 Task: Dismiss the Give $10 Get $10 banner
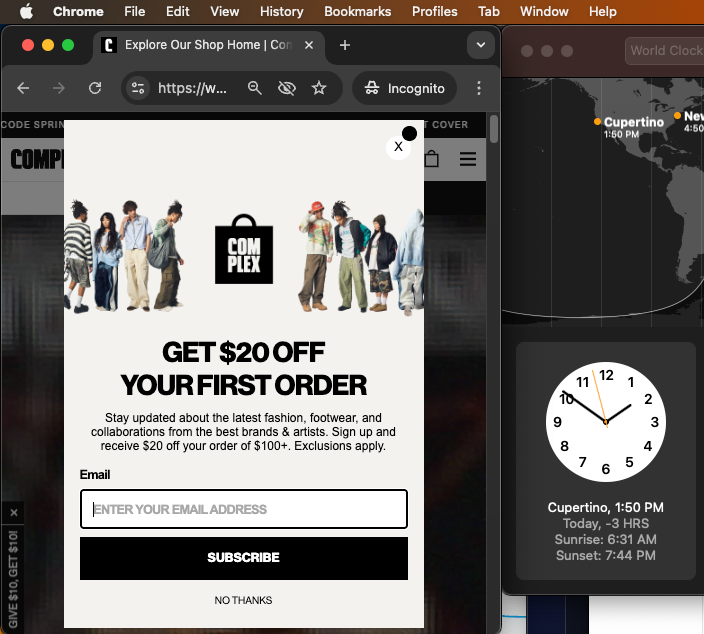pyautogui.click(x=14, y=512)
